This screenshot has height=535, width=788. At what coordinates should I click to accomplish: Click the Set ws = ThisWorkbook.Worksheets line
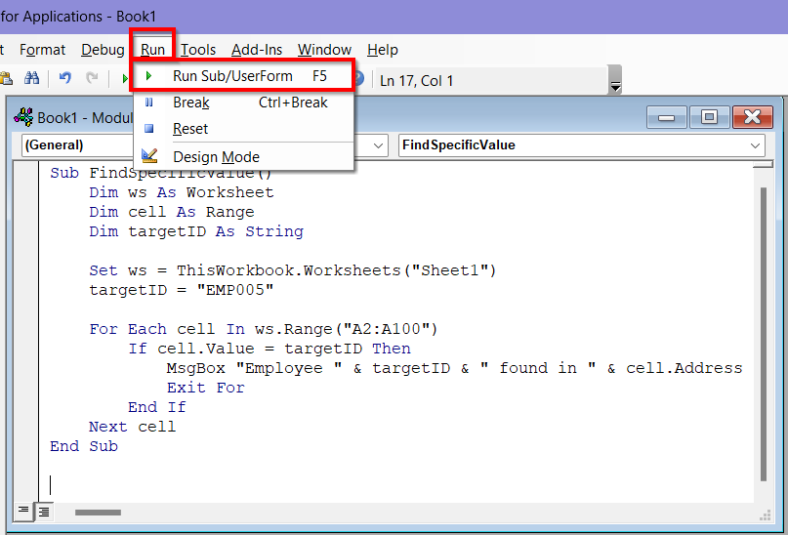292,271
